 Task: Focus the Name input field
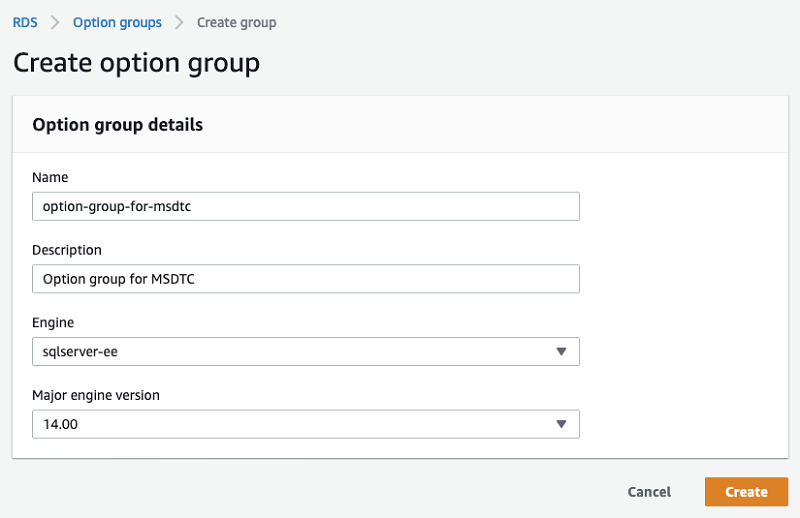[305, 206]
